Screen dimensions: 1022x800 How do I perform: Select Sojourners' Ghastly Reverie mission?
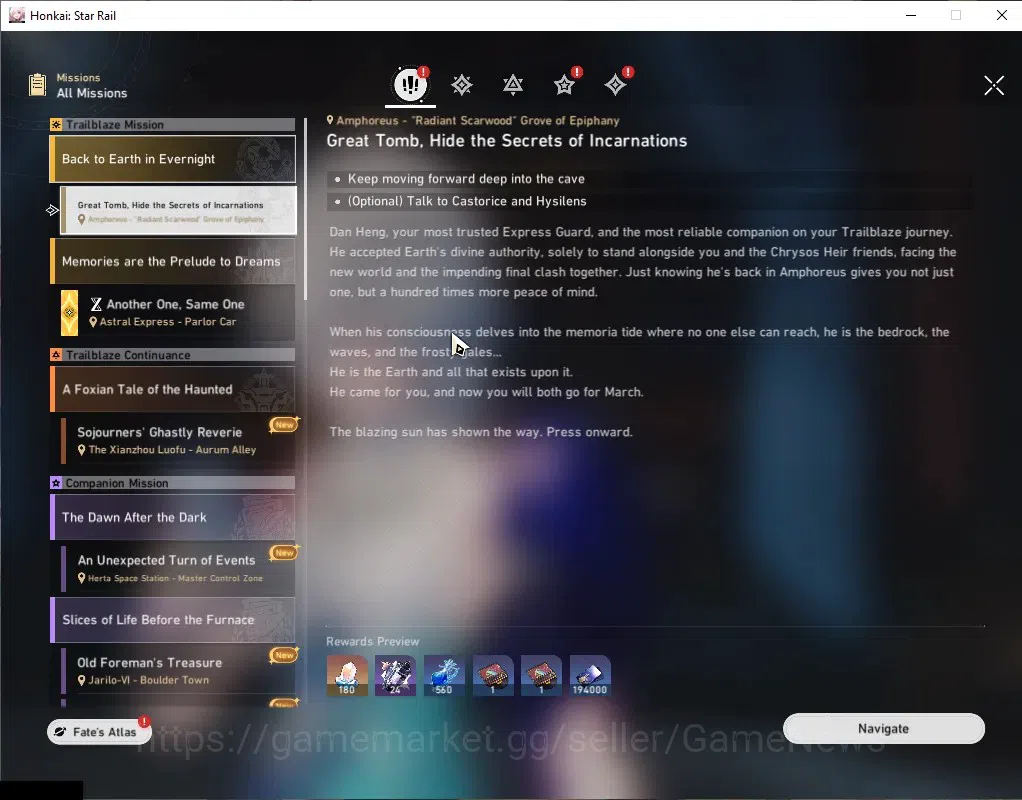178,441
